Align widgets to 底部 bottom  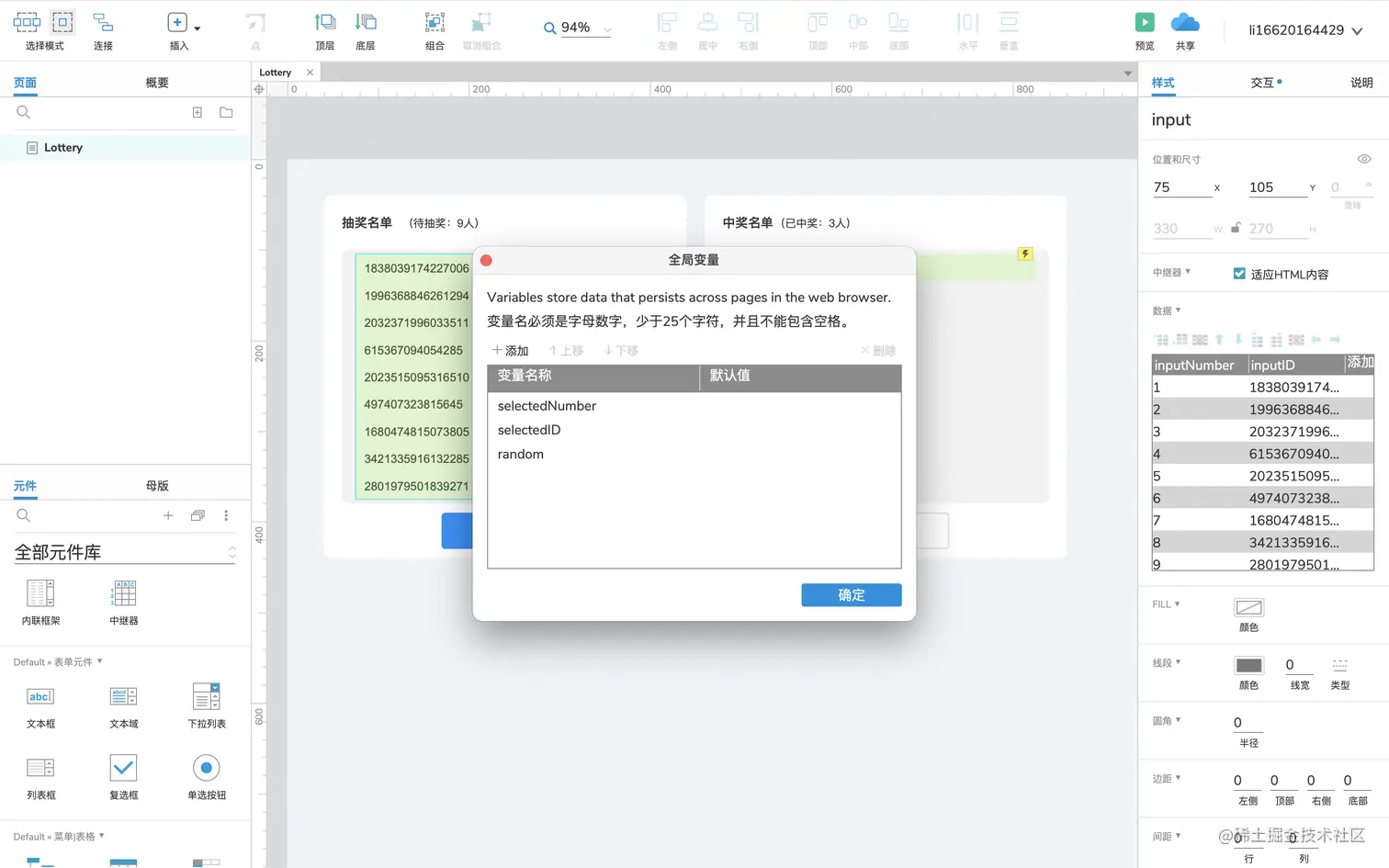click(x=898, y=22)
